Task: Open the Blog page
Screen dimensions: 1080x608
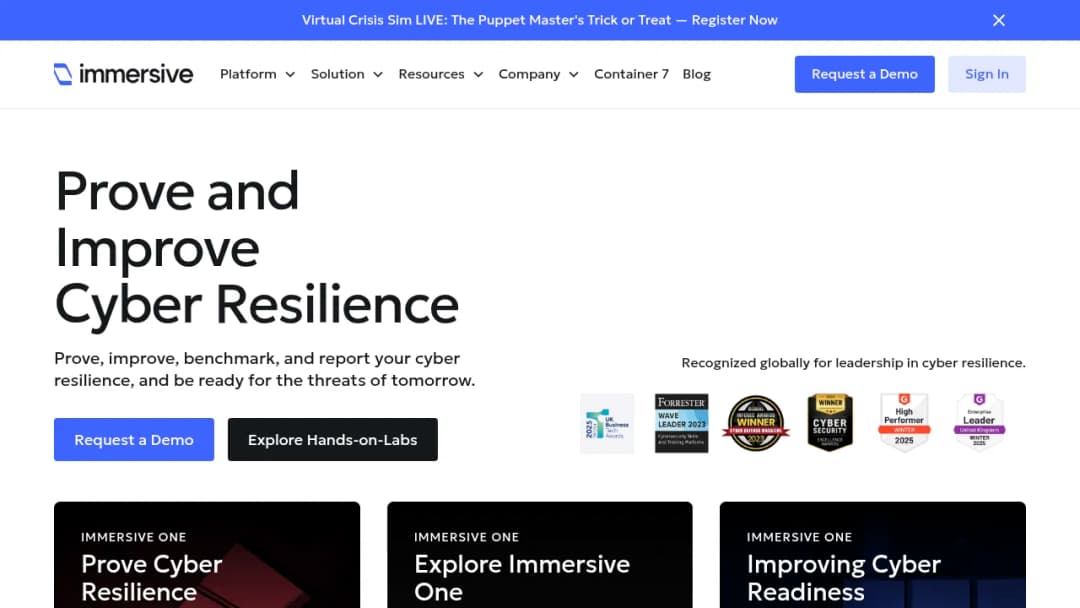Action: (696, 74)
